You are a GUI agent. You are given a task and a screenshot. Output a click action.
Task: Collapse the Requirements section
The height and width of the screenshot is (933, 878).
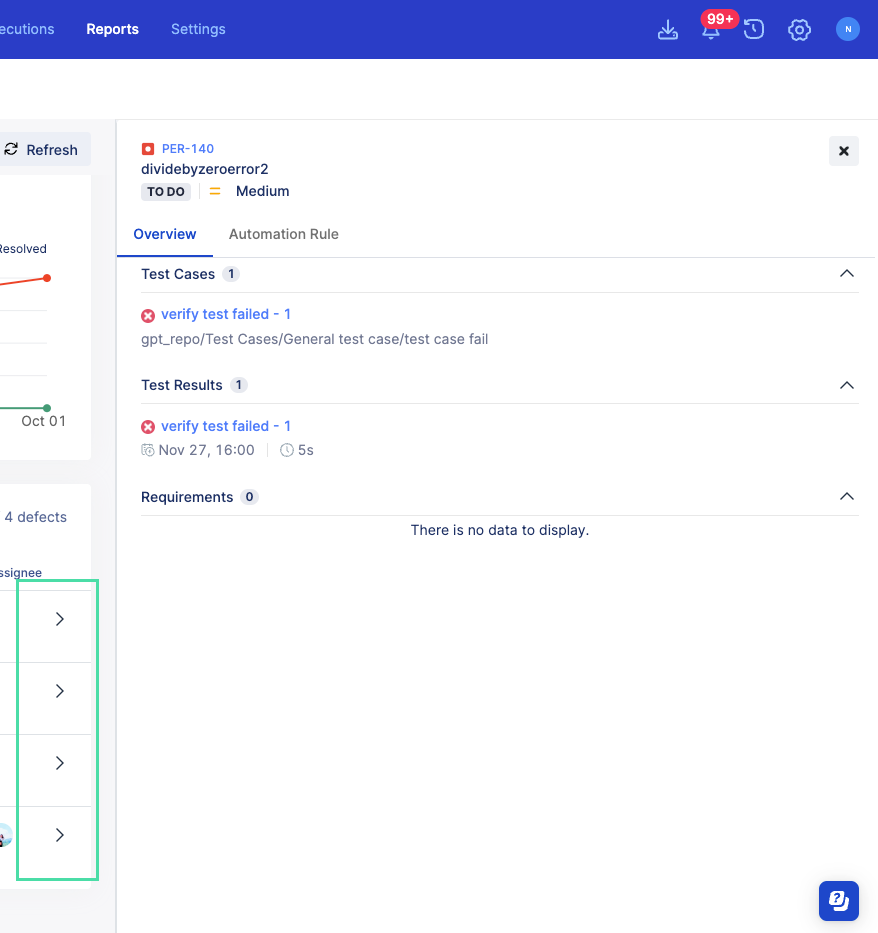847,496
